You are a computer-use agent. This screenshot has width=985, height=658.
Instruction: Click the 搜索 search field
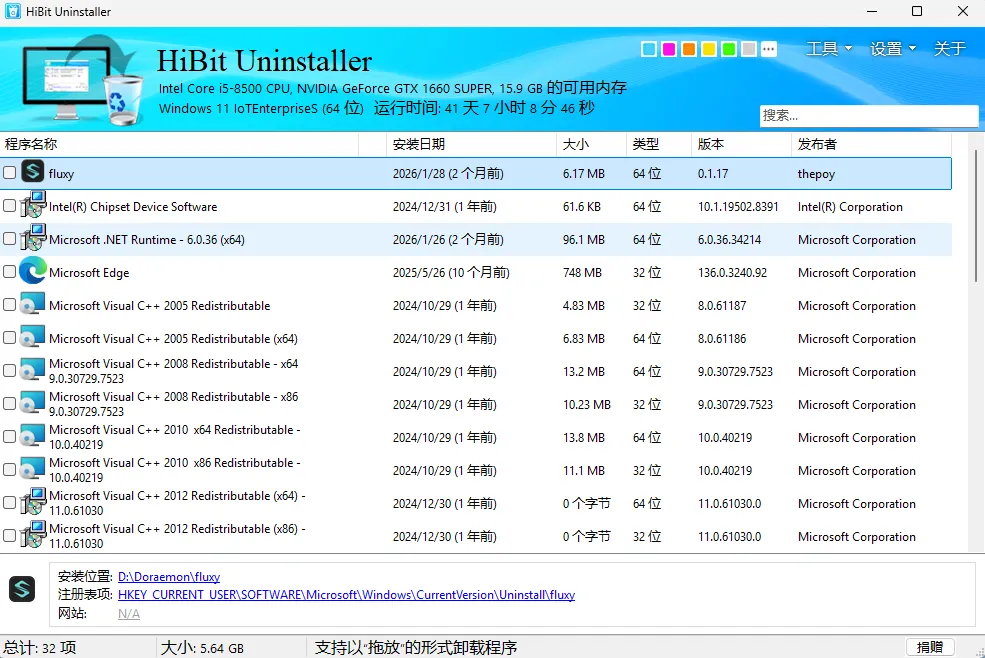(x=869, y=116)
